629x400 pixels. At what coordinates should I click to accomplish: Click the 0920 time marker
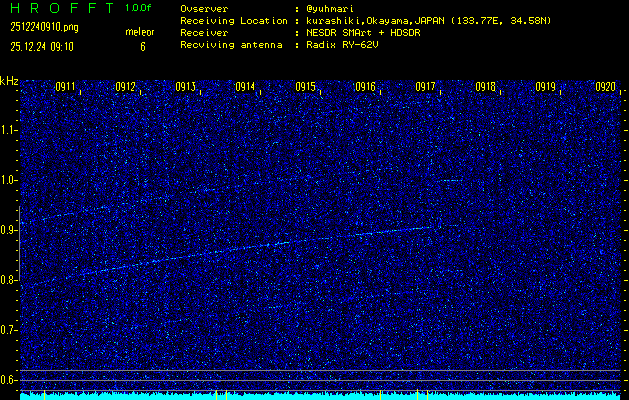coord(605,87)
